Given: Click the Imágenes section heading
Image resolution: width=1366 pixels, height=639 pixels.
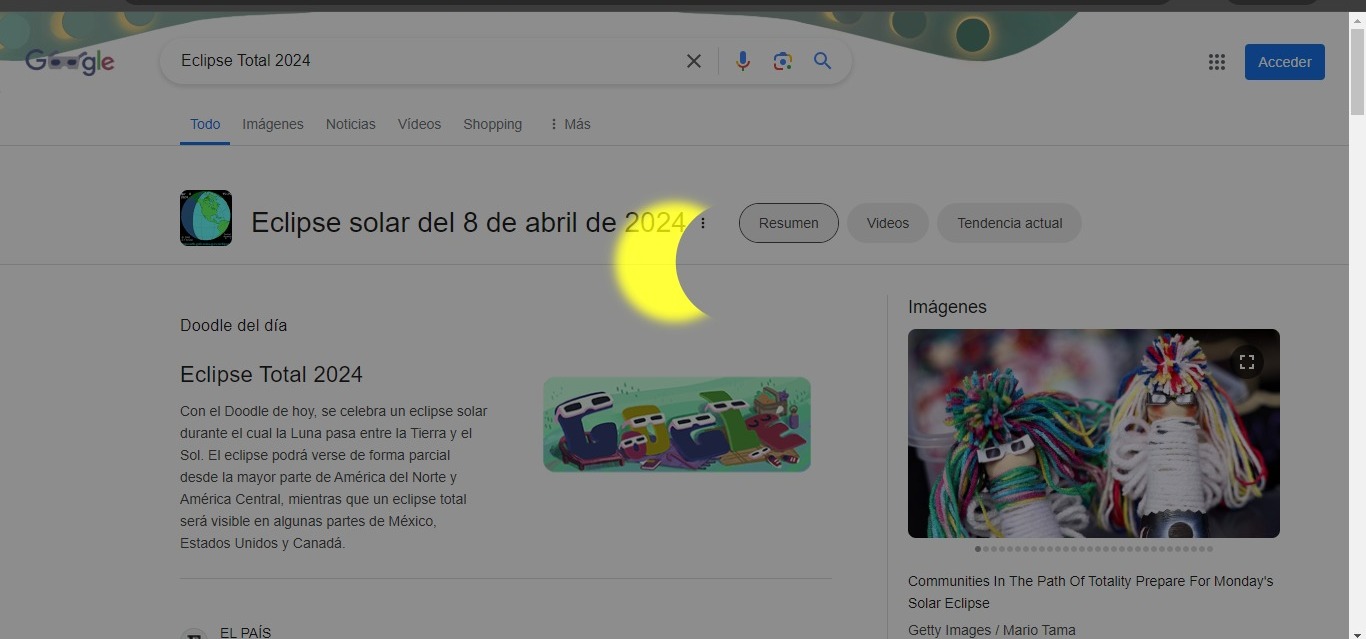Looking at the screenshot, I should coord(947,307).
